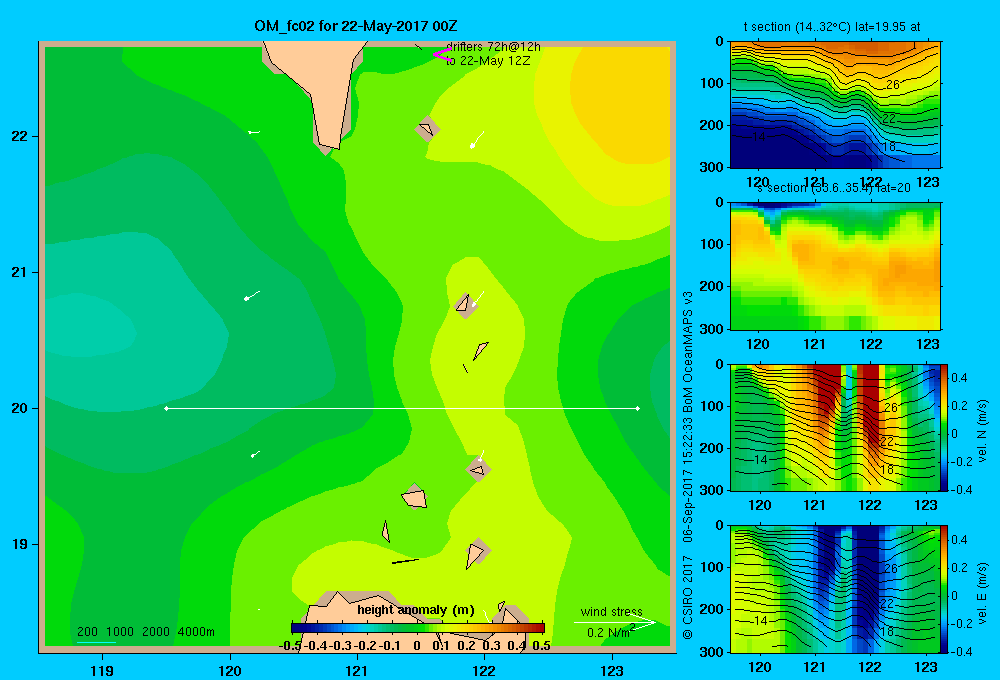Screen dimensions: 1000x680
Task: Click the main map longitude label "119"
Action: coord(102,670)
